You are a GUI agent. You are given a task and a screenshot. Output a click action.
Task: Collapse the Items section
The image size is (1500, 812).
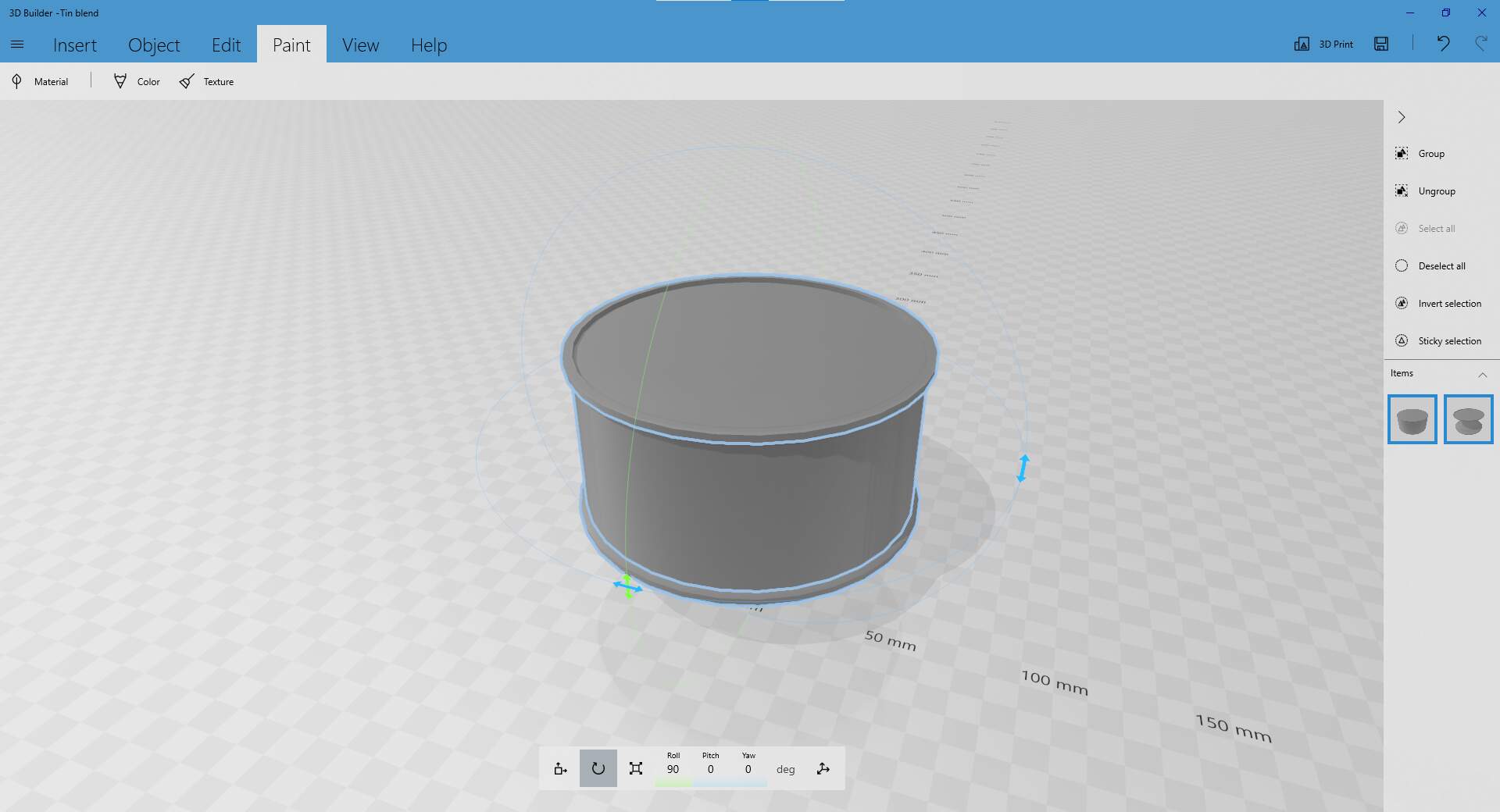click(1482, 375)
